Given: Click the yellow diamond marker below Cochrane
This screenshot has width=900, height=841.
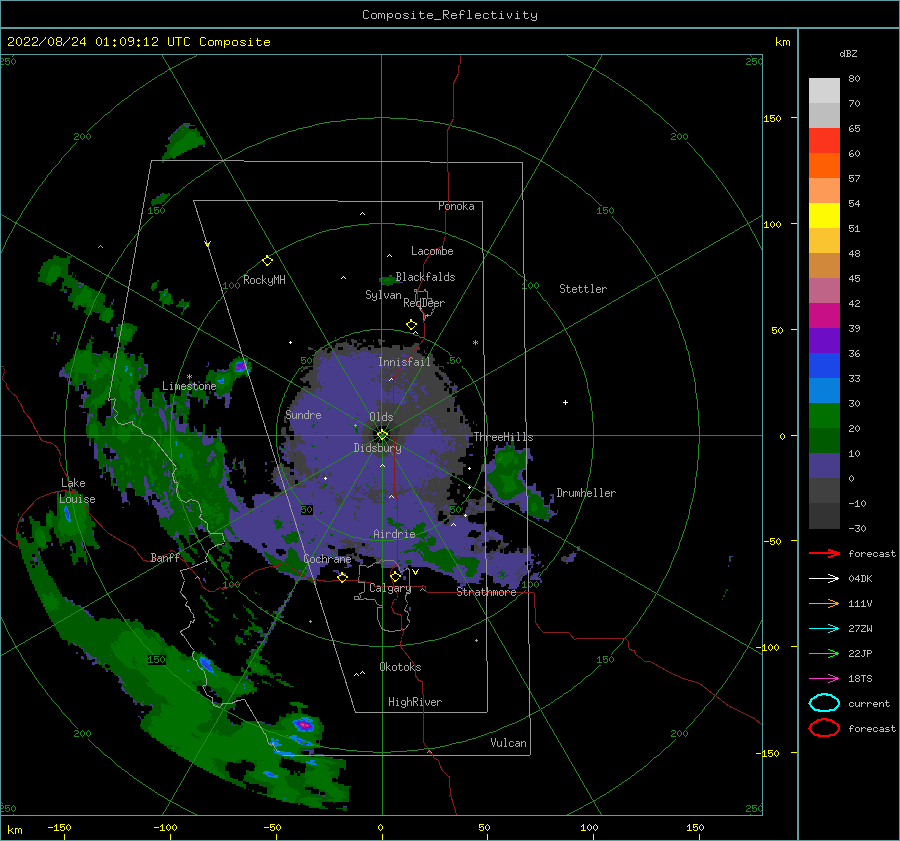Looking at the screenshot, I should click(342, 577).
